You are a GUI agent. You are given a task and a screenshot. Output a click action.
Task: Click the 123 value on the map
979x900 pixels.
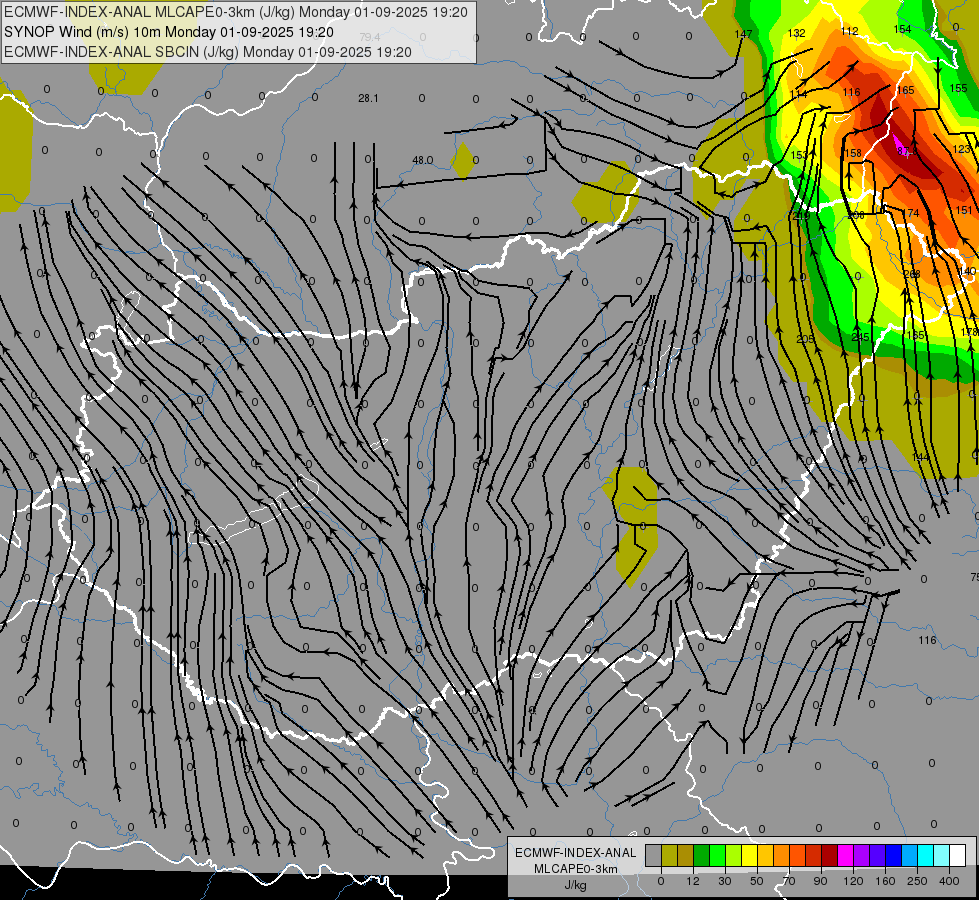(x=962, y=149)
